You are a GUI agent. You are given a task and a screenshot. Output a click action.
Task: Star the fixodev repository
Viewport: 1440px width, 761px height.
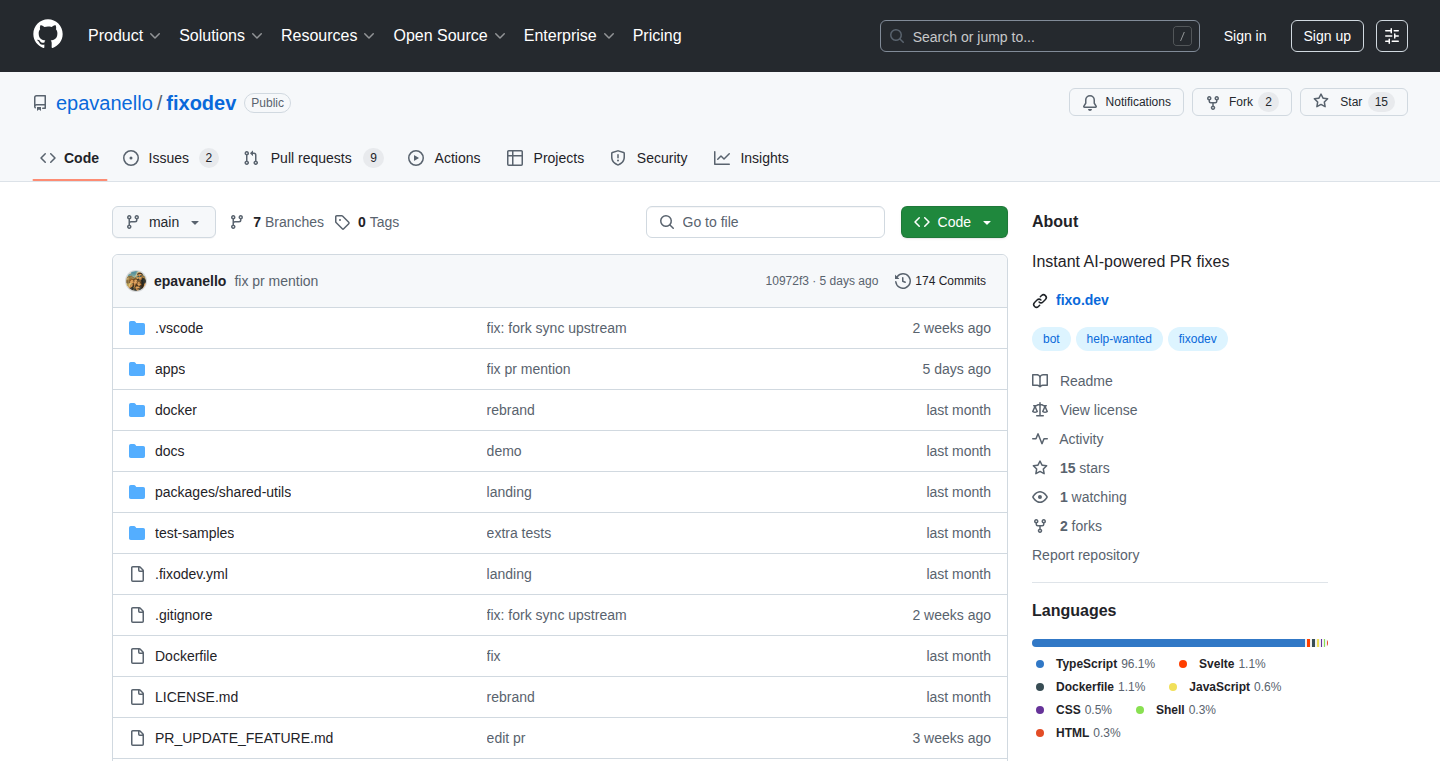pyautogui.click(x=1354, y=102)
